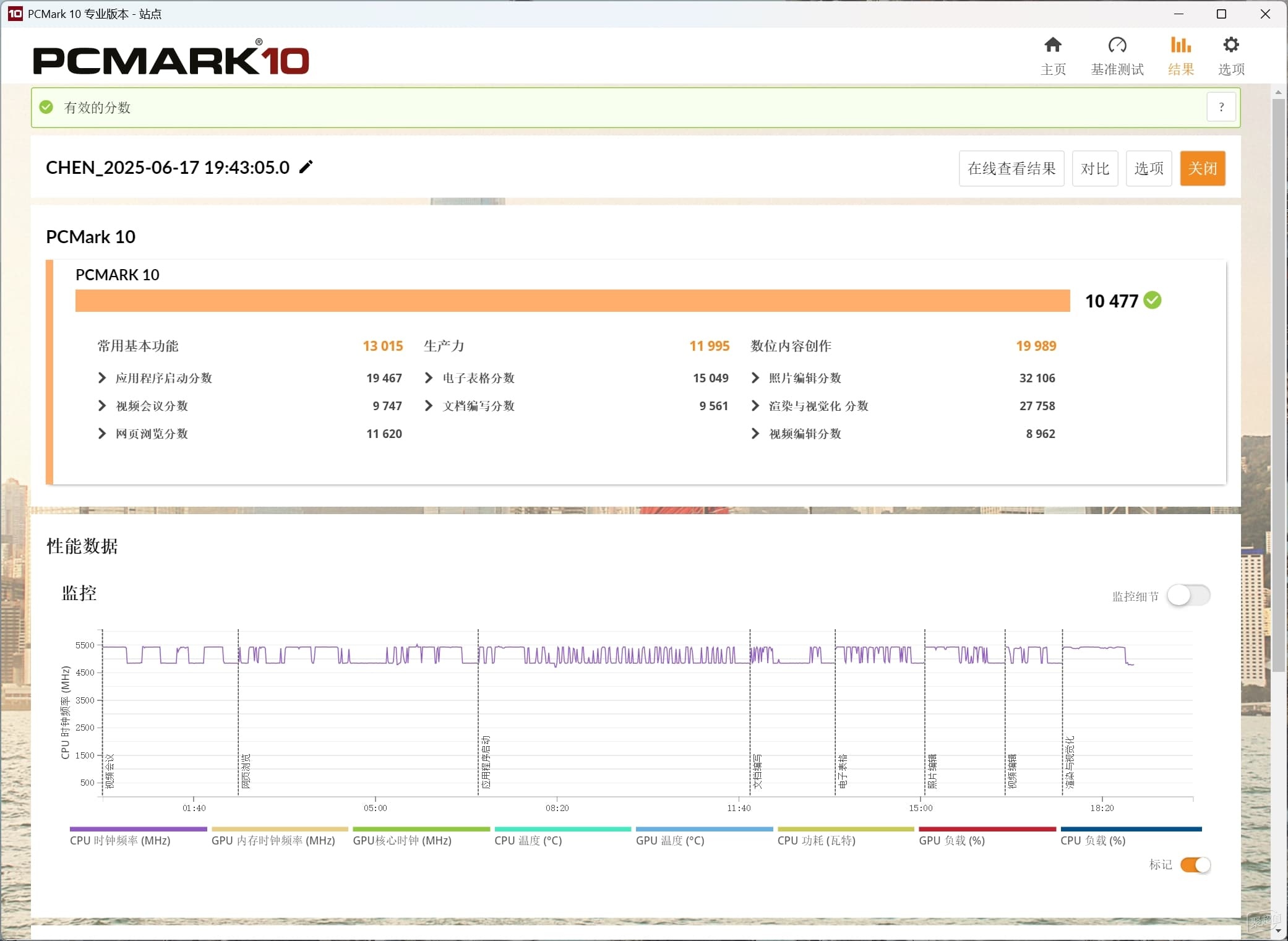1288x941 pixels.
Task: Click the 视频编辑 chart marker
Action: point(1013,771)
